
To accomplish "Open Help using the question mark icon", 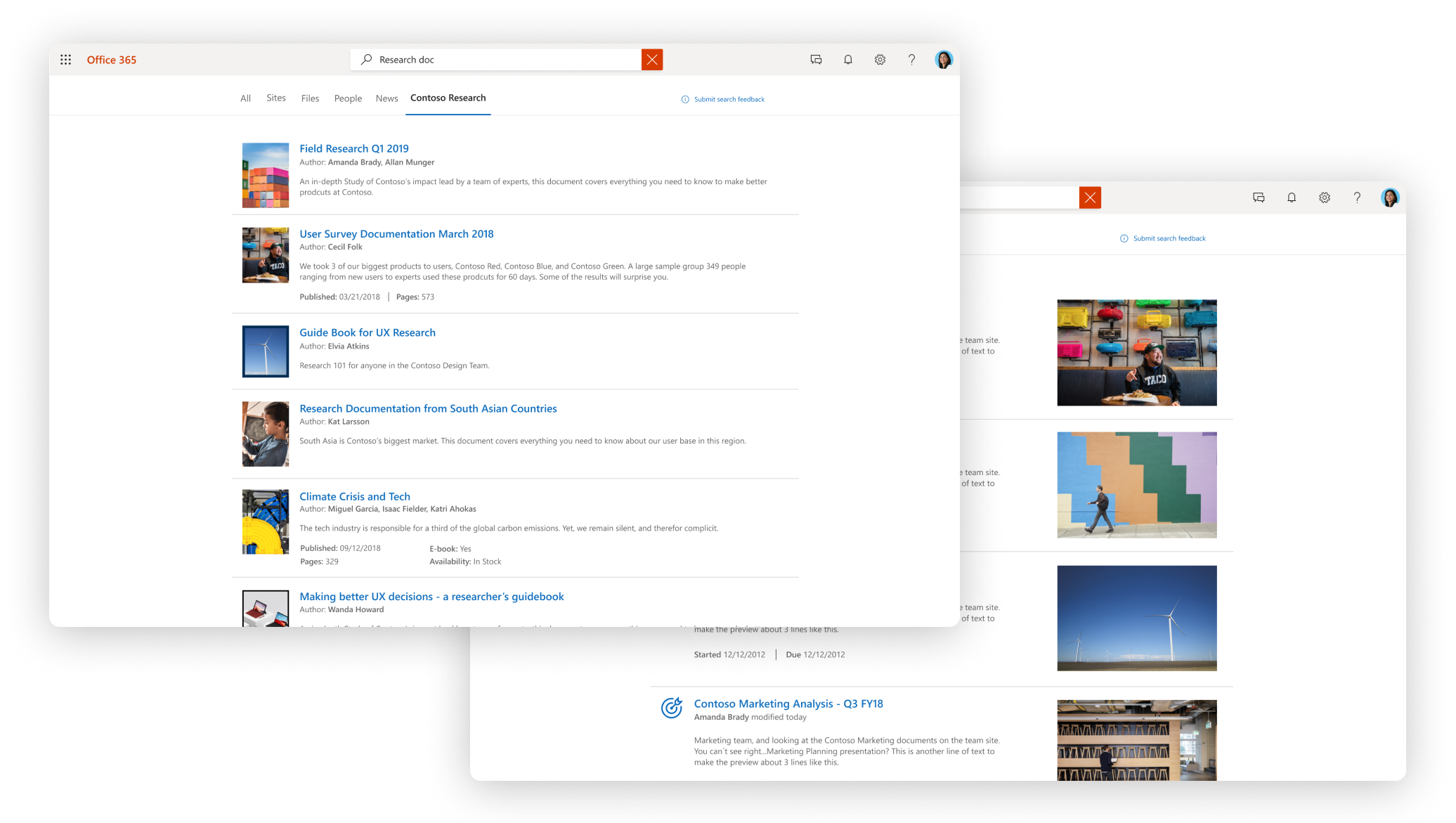I will [911, 60].
